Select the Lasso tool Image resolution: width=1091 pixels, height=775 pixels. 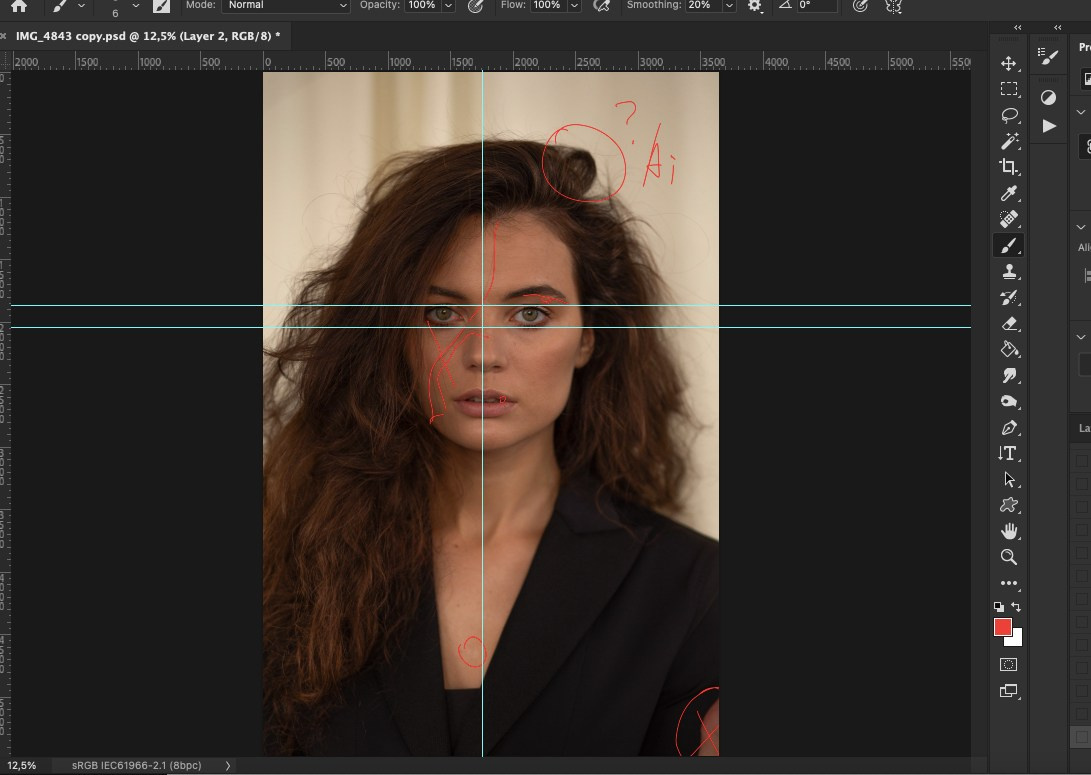coord(1008,114)
